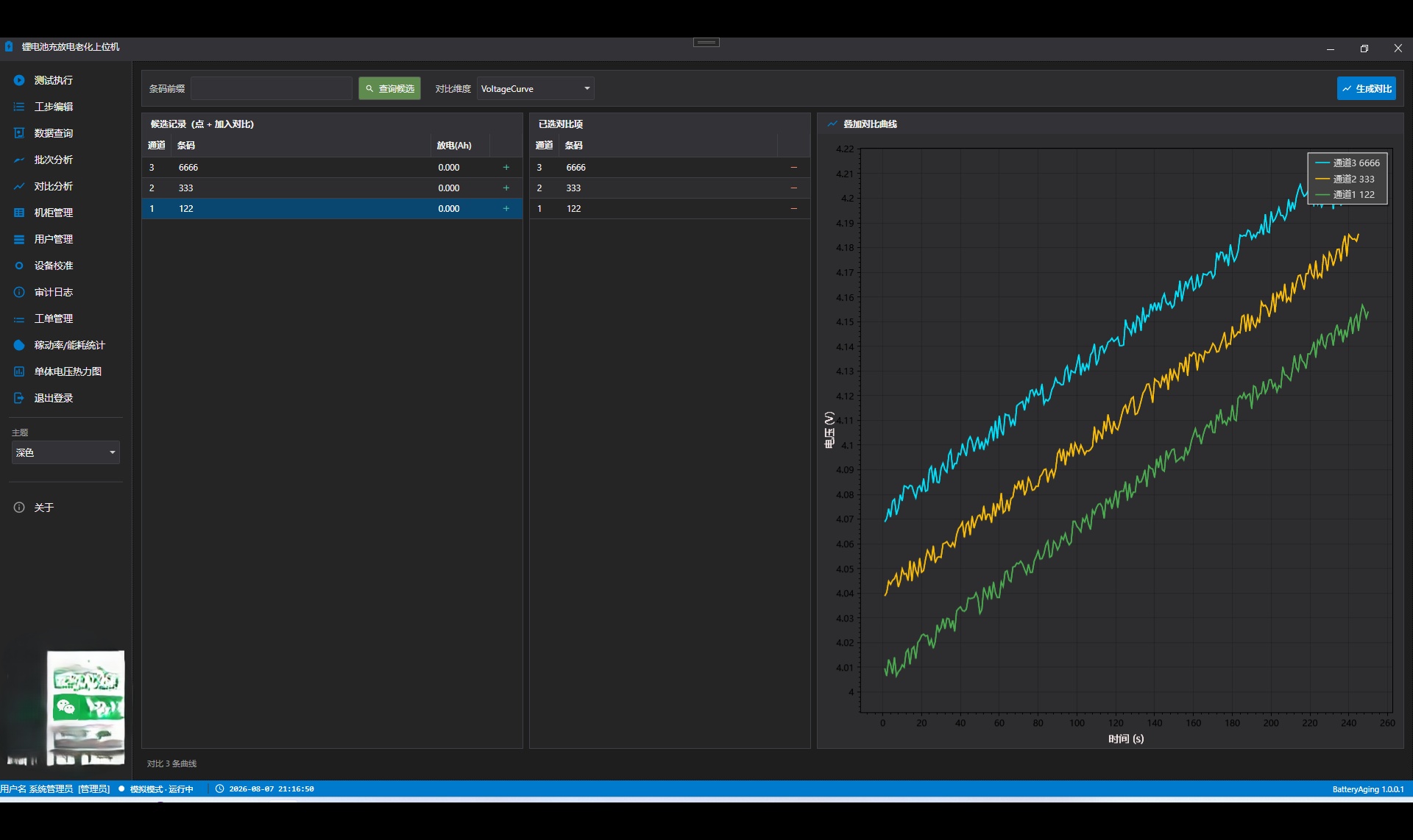Open the 设备校准 page
1413x840 pixels.
click(53, 266)
